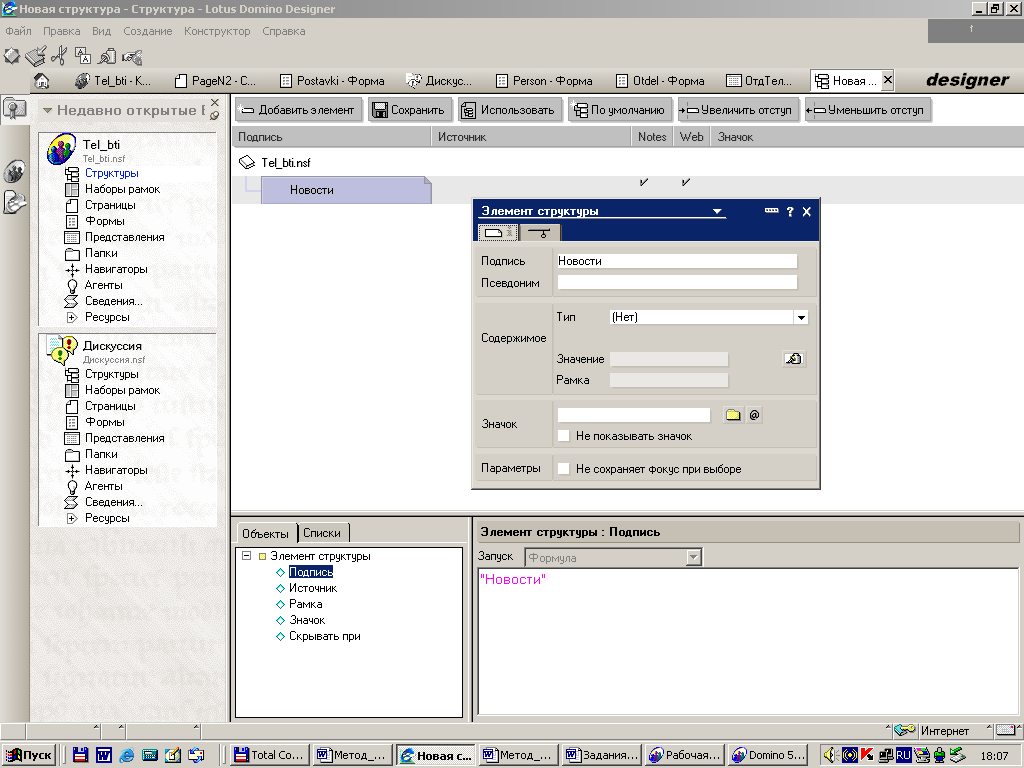This screenshot has width=1024, height=768.
Task: Collapse the Элемент структуры tree node
Action: [246, 556]
